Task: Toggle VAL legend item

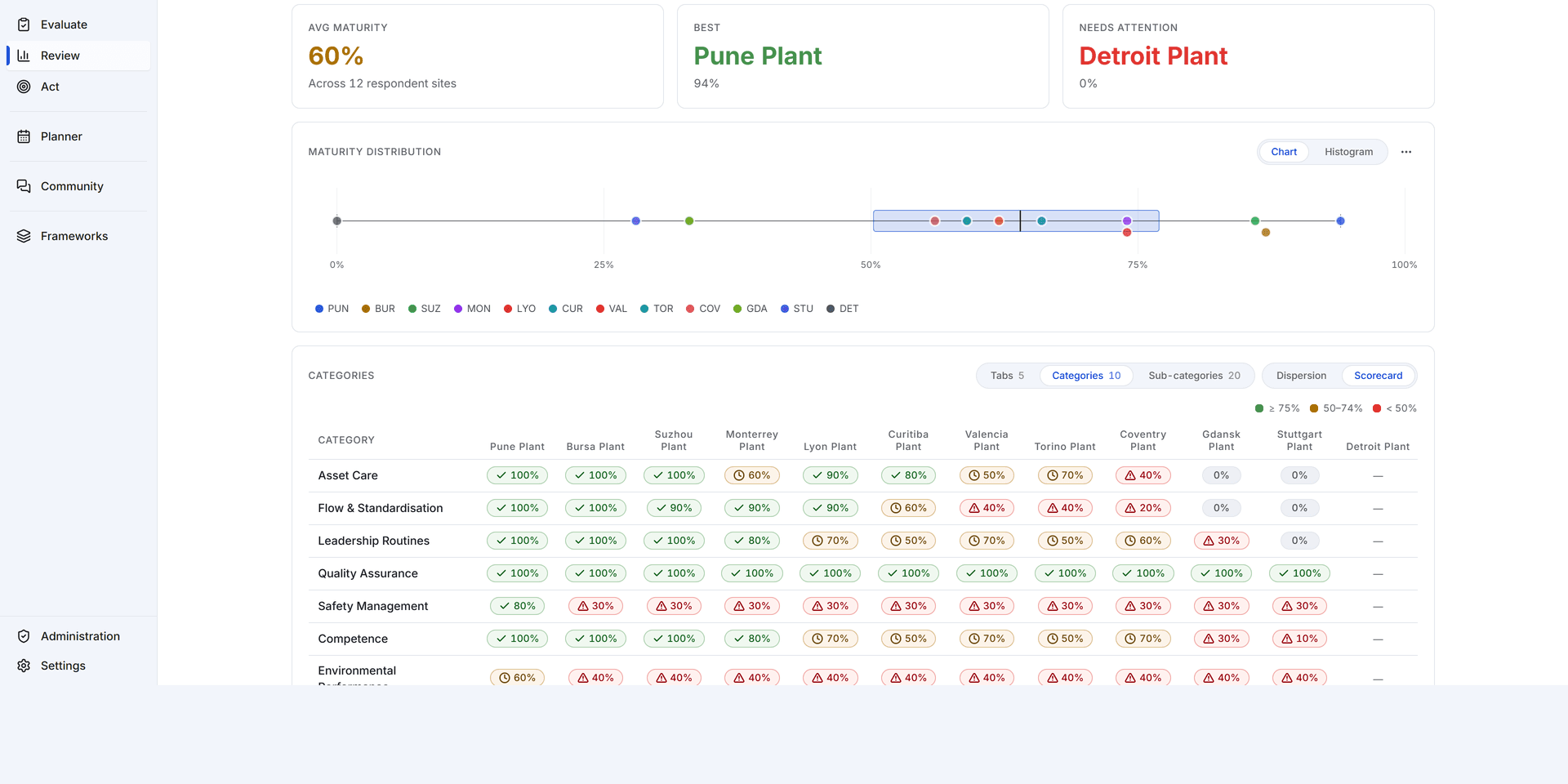Action: [612, 309]
